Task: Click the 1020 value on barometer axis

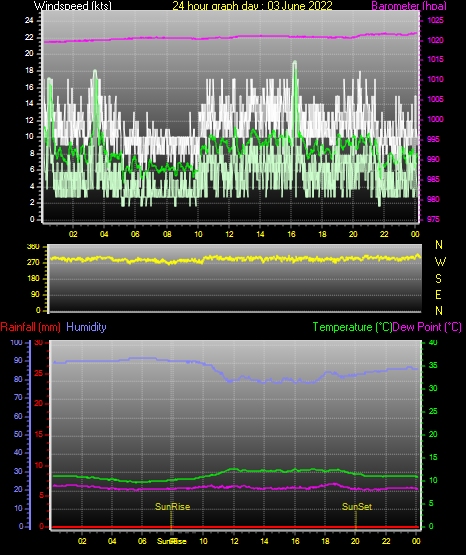Action: tap(436, 40)
